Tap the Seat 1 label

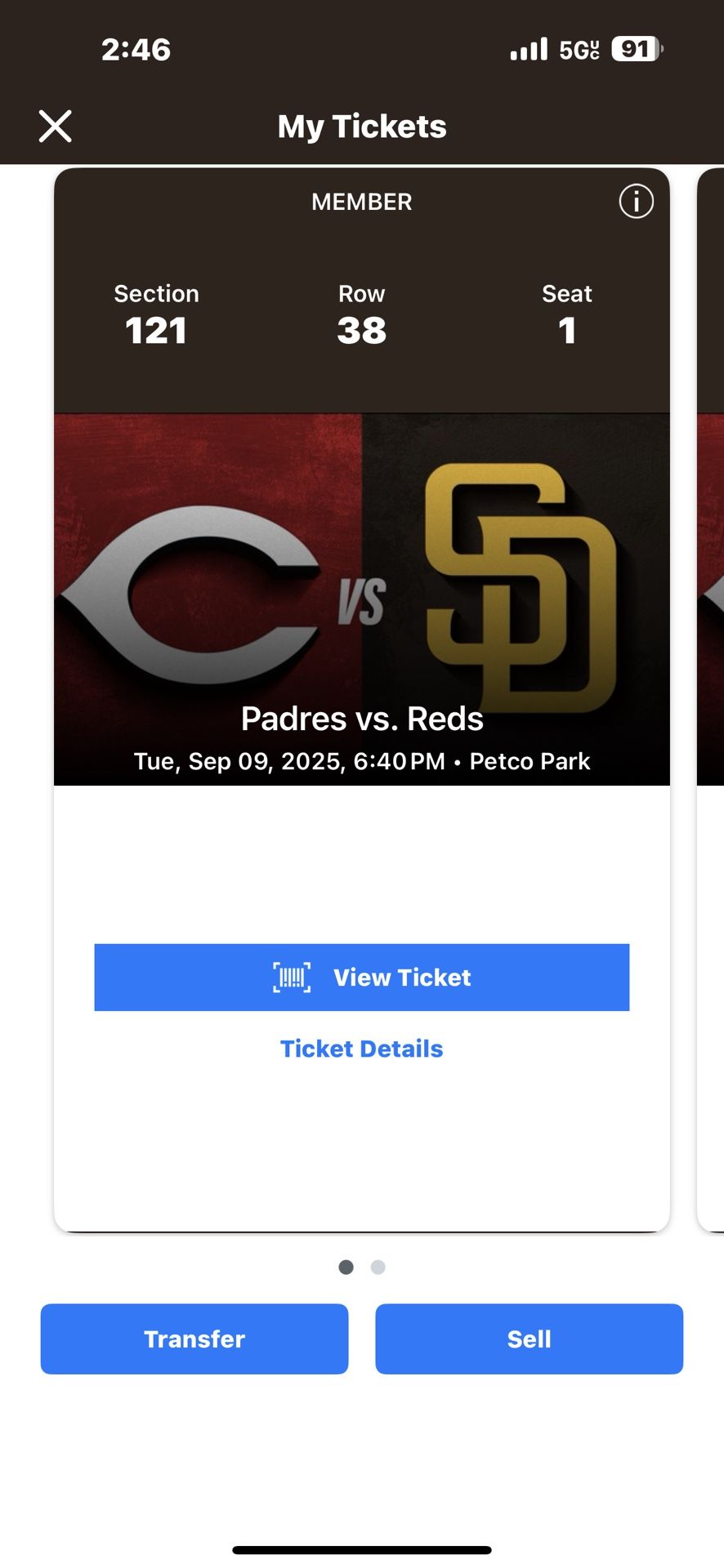click(566, 314)
